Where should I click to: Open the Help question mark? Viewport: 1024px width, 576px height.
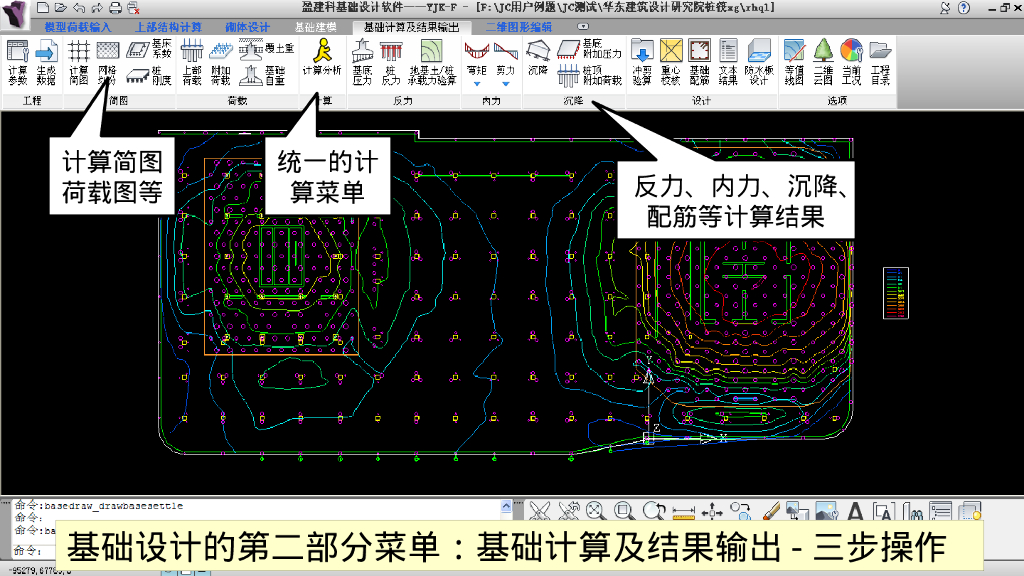[x=963, y=8]
